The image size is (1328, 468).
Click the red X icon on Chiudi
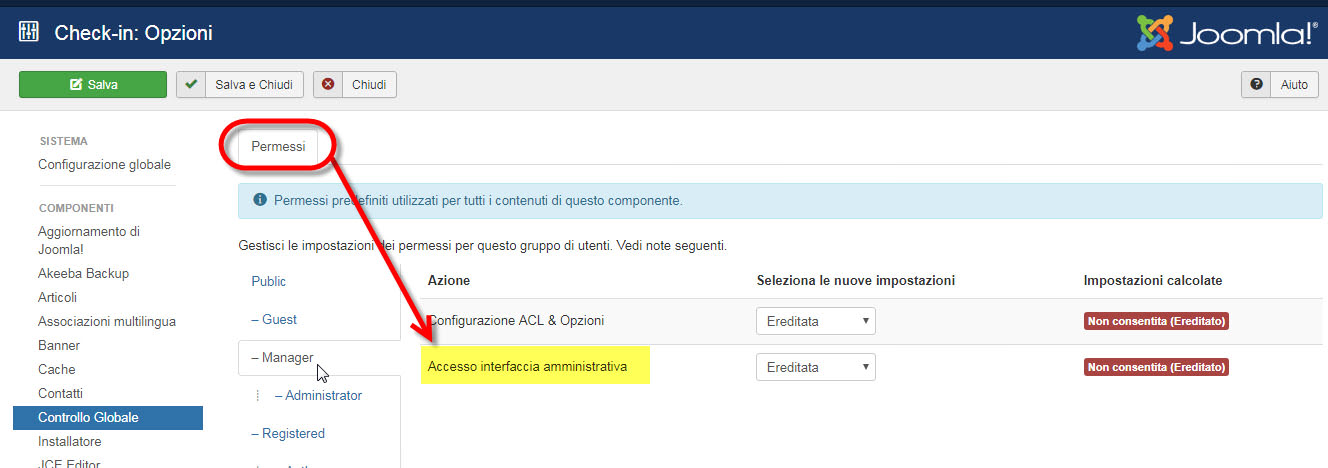click(328, 85)
